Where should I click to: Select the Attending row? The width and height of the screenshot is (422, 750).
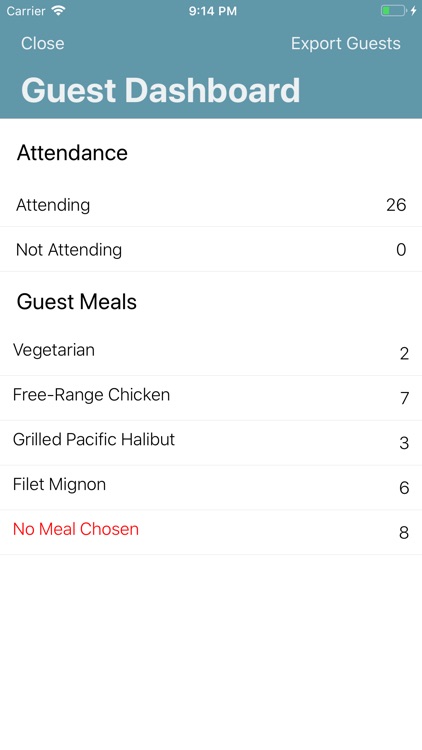click(211, 205)
